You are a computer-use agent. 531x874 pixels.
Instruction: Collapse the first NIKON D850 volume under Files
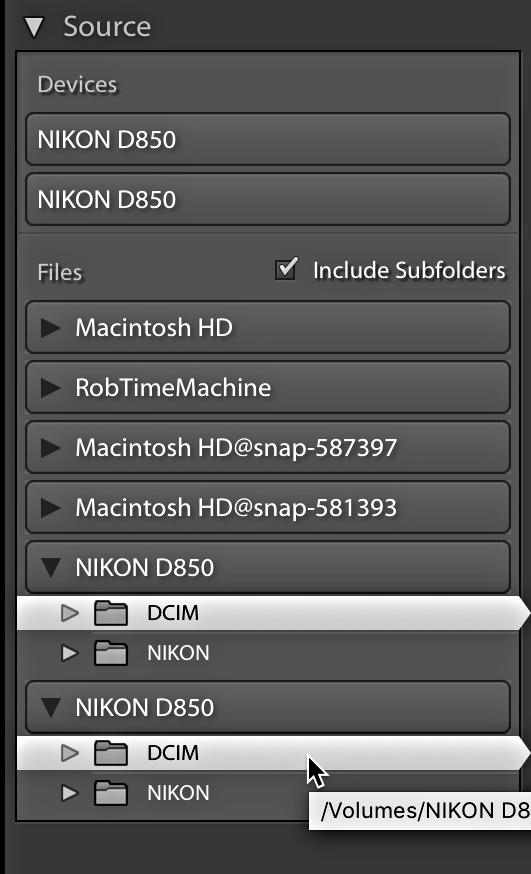(51, 568)
